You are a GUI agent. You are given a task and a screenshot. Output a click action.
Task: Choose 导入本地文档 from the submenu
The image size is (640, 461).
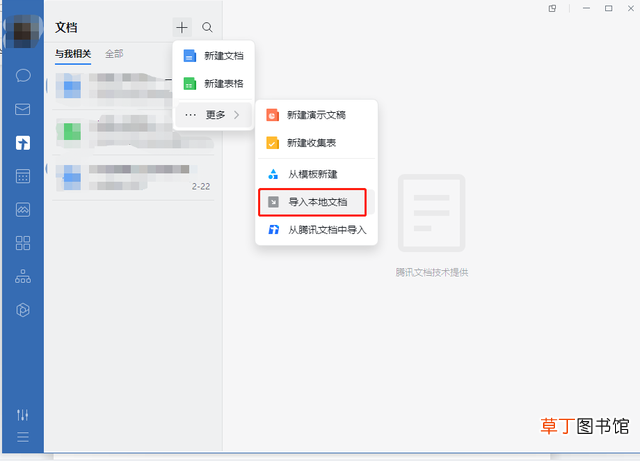click(316, 202)
